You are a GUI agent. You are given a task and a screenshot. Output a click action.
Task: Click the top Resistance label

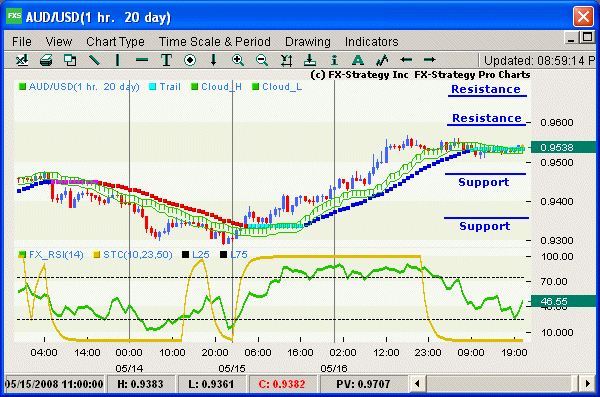pos(486,89)
